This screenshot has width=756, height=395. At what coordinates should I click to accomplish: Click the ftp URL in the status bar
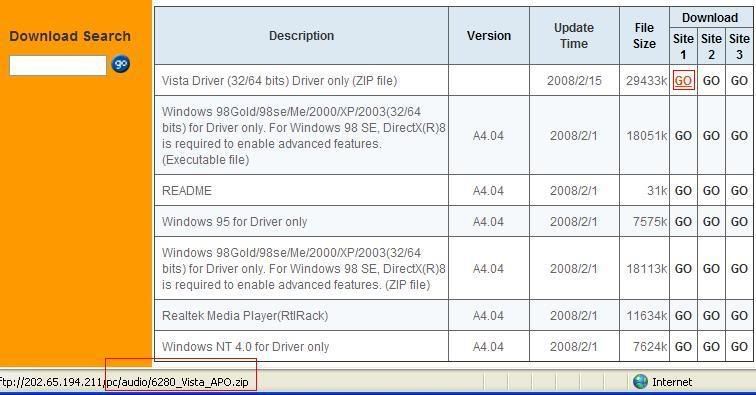coord(124,382)
